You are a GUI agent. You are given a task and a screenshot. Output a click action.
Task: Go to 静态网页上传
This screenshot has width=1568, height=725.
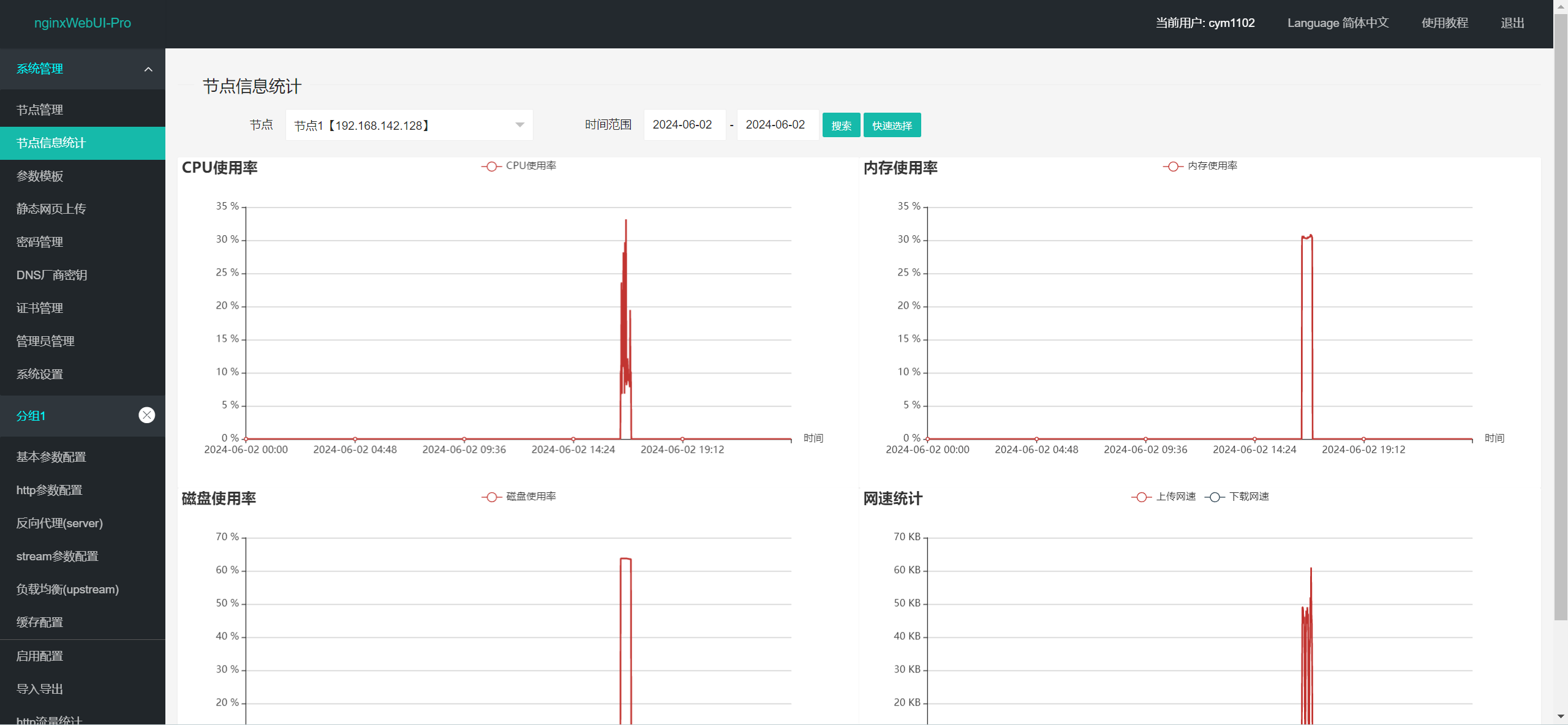point(83,209)
